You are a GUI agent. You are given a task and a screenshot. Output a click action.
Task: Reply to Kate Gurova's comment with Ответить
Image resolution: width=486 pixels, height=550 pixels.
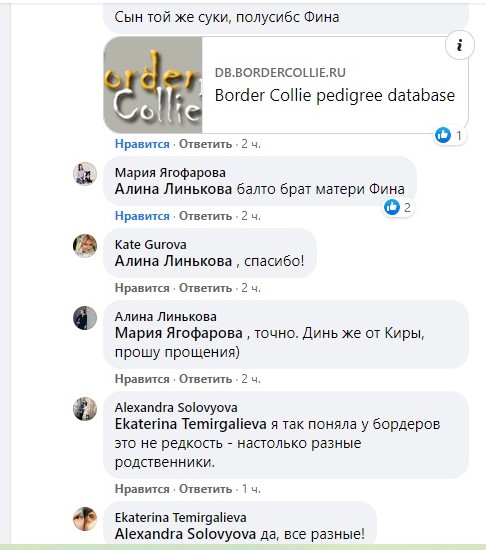click(x=205, y=288)
